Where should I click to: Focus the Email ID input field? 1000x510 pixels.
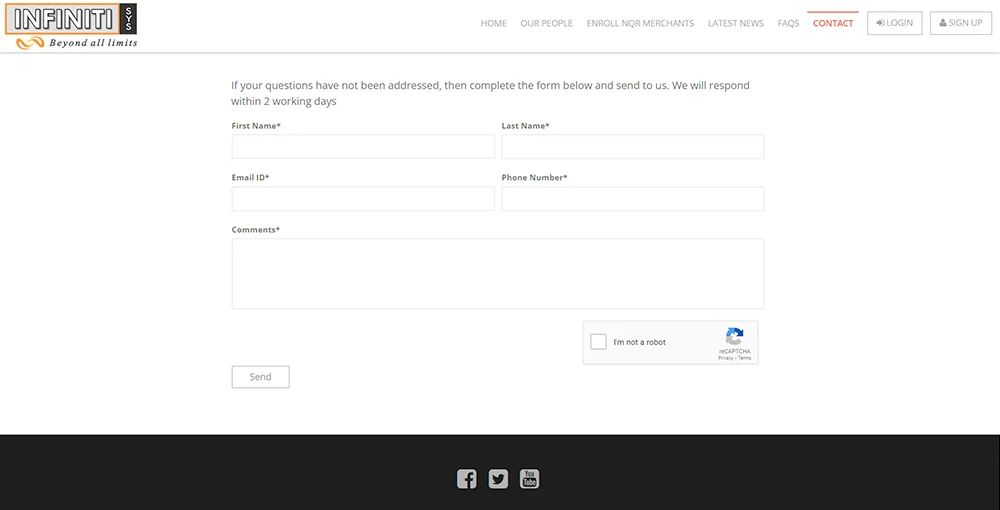[x=363, y=199]
